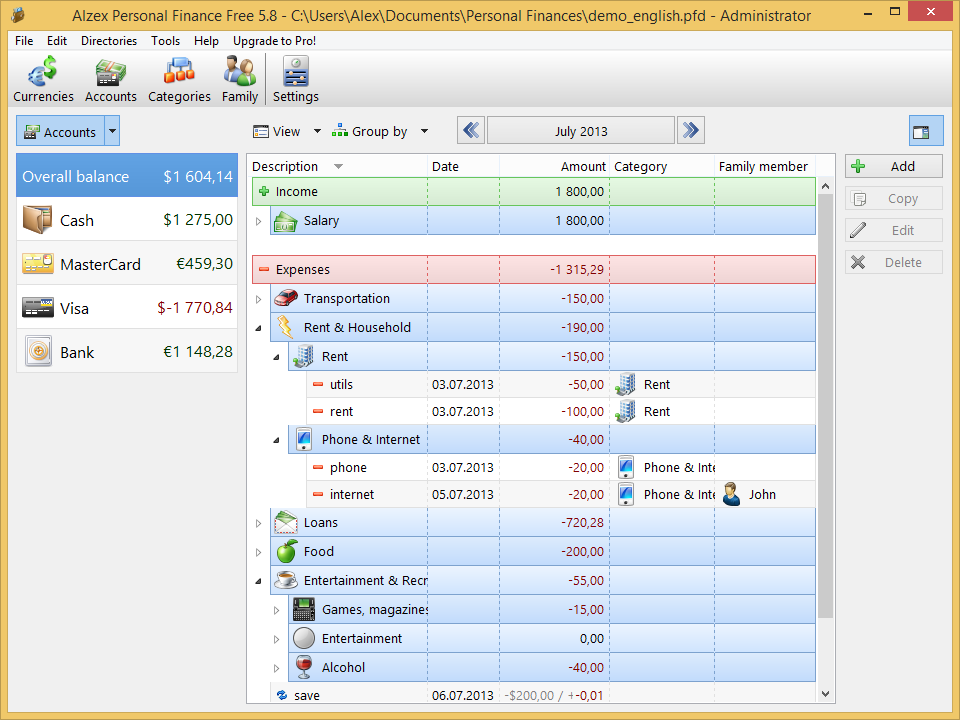Viewport: 960px width, 720px height.
Task: Click the vertical scrollbar down arrow
Action: 825,694
